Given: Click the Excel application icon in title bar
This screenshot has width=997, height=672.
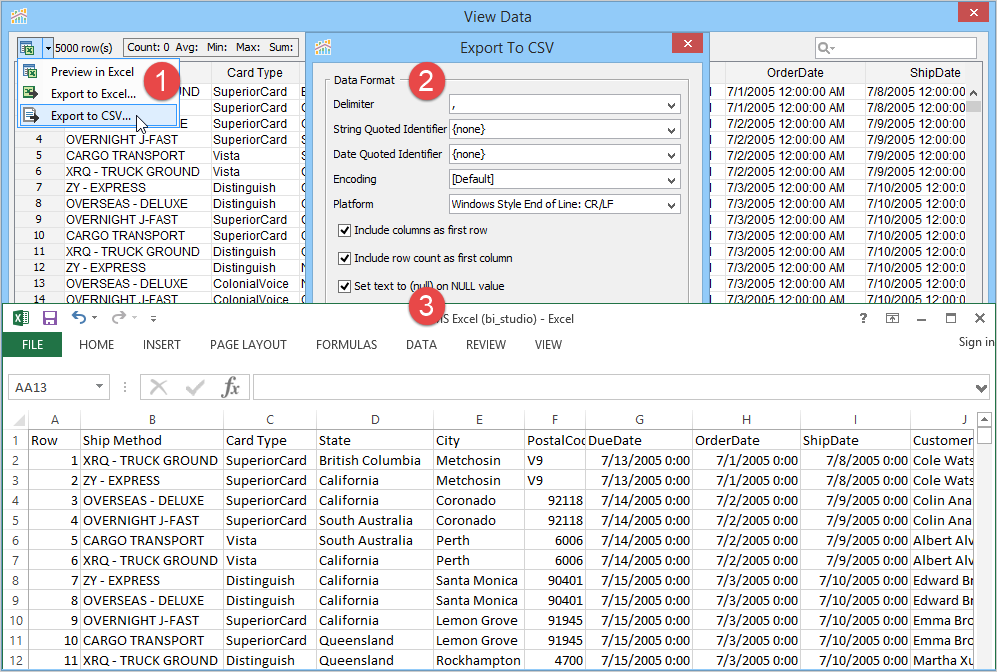Looking at the screenshot, I should (20, 318).
